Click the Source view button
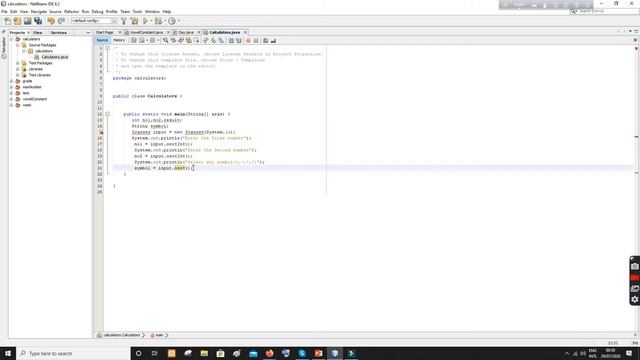 102,40
